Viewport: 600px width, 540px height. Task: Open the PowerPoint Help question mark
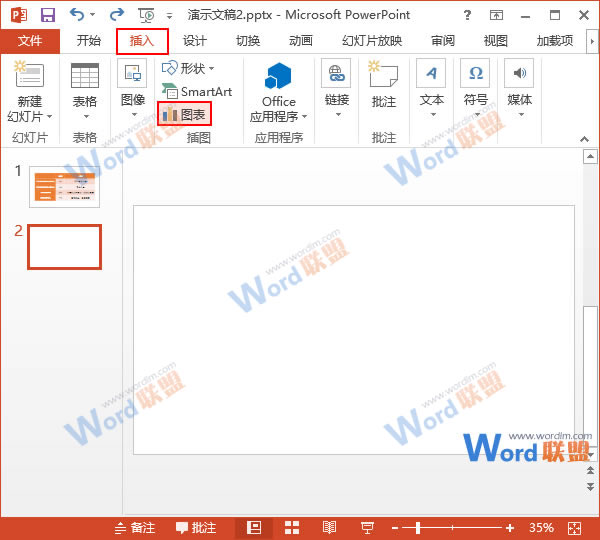pos(467,15)
